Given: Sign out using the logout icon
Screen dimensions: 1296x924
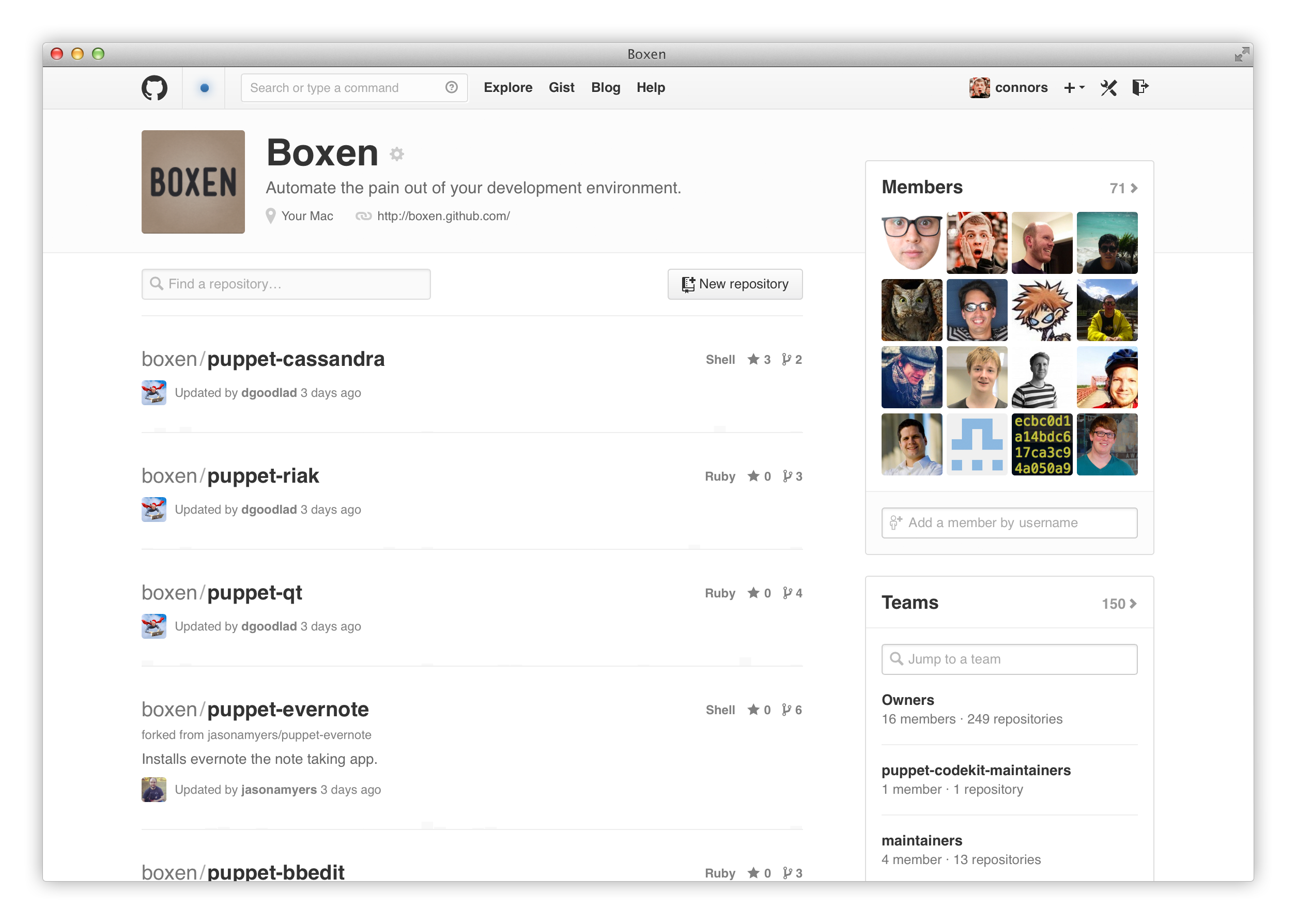Looking at the screenshot, I should 1140,88.
